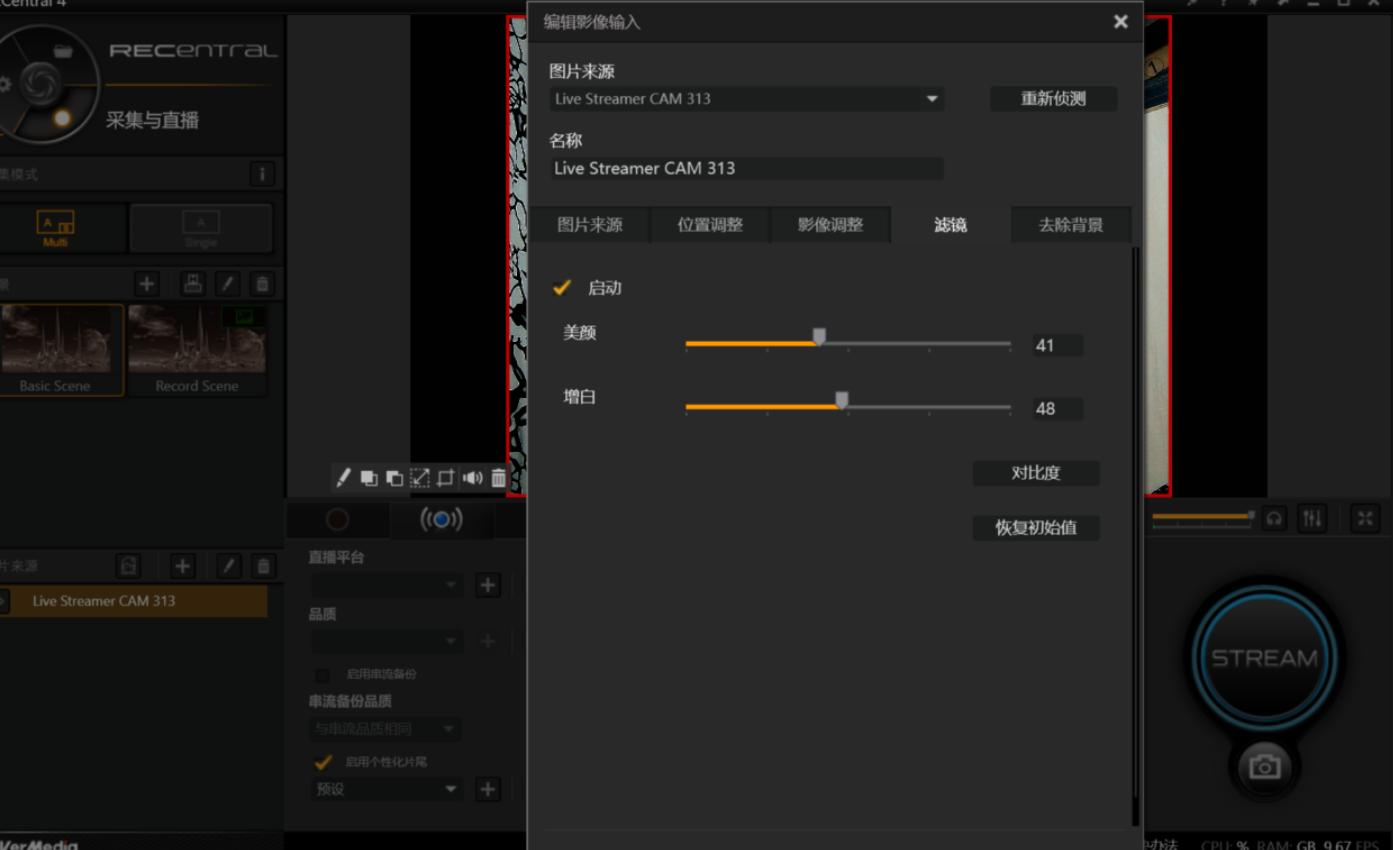Switch to the 去除背景 tab
The image size is (1393, 850).
point(1070,225)
